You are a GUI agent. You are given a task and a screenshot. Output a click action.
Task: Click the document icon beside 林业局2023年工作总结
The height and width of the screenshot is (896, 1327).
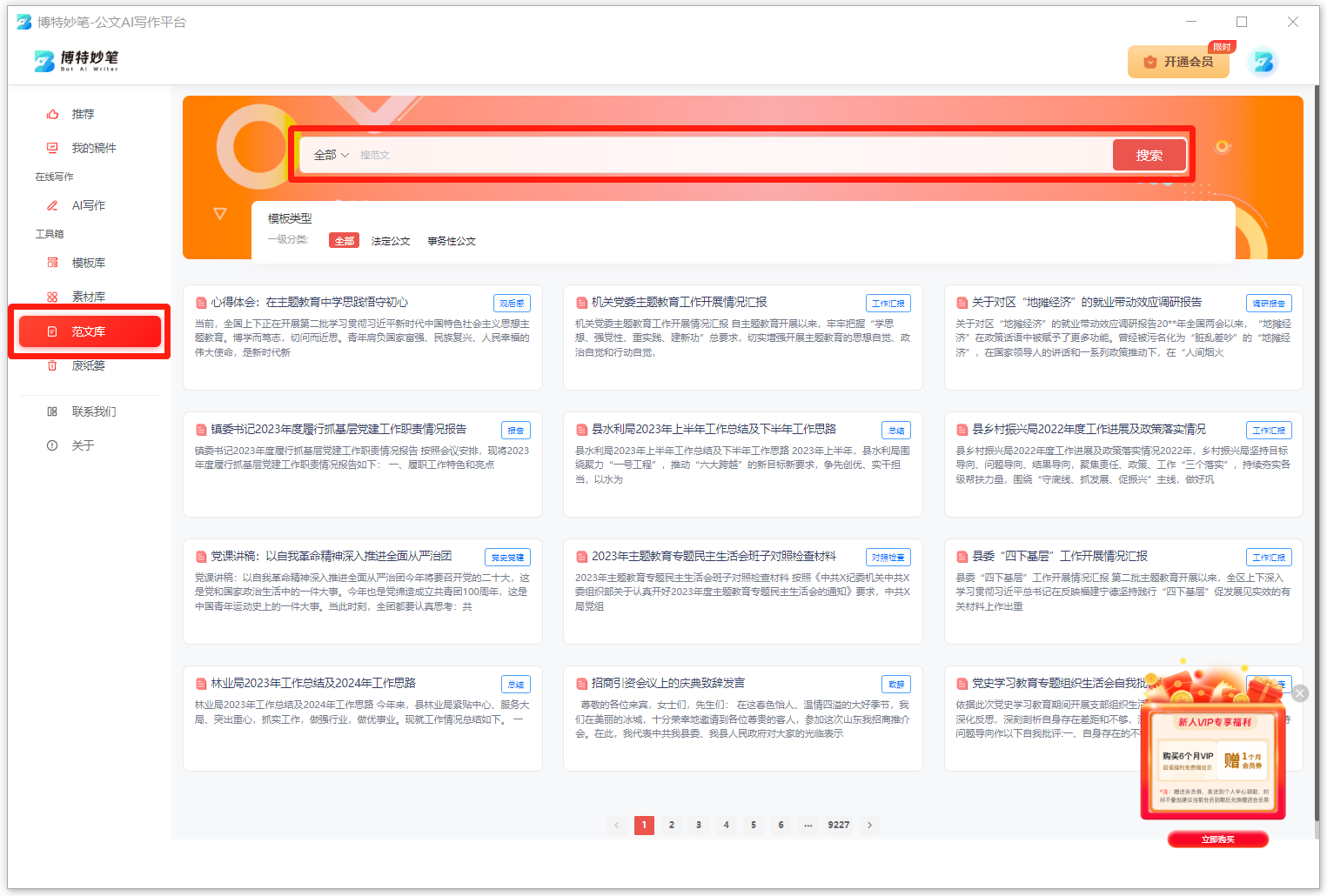tap(201, 684)
